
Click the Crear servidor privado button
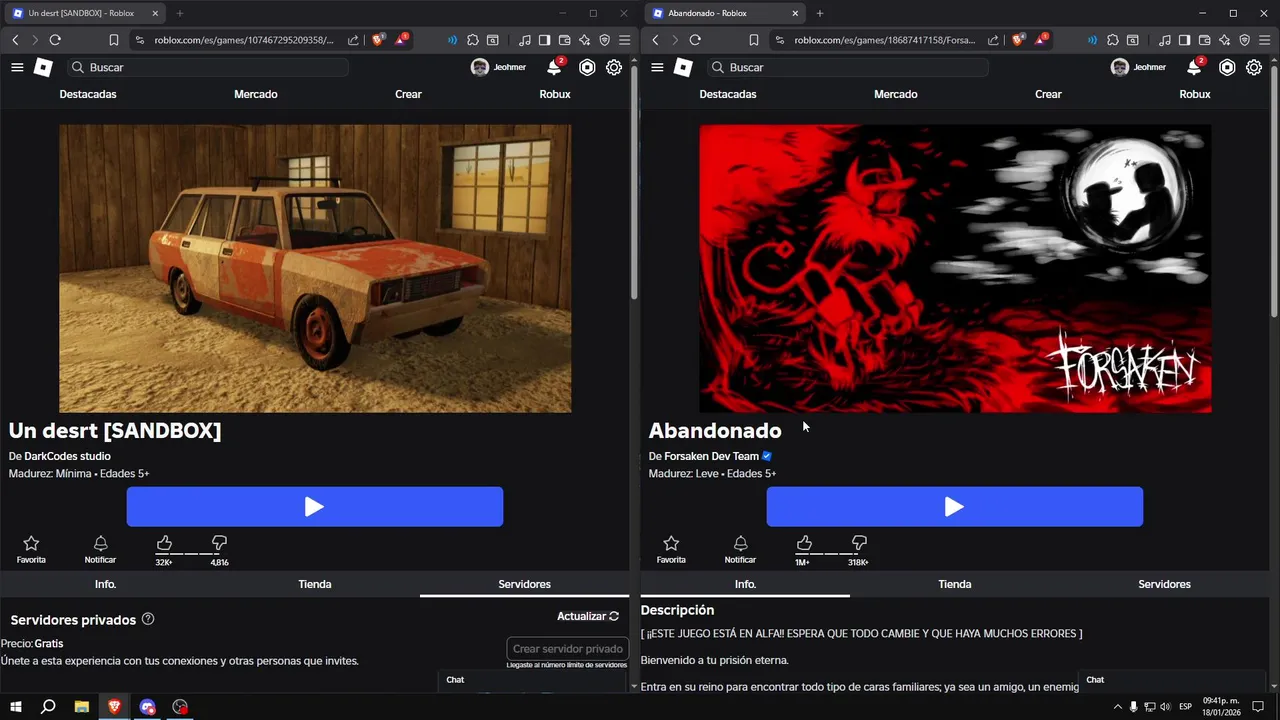coord(567,649)
